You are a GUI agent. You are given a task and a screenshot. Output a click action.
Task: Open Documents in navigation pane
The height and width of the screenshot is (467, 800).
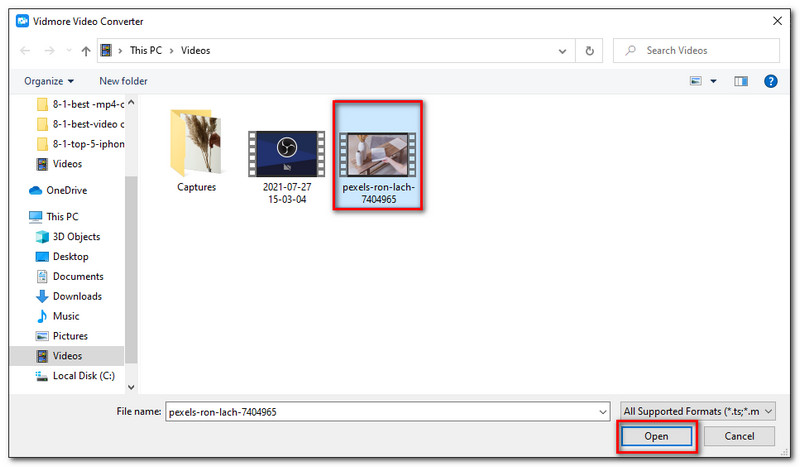69,277
